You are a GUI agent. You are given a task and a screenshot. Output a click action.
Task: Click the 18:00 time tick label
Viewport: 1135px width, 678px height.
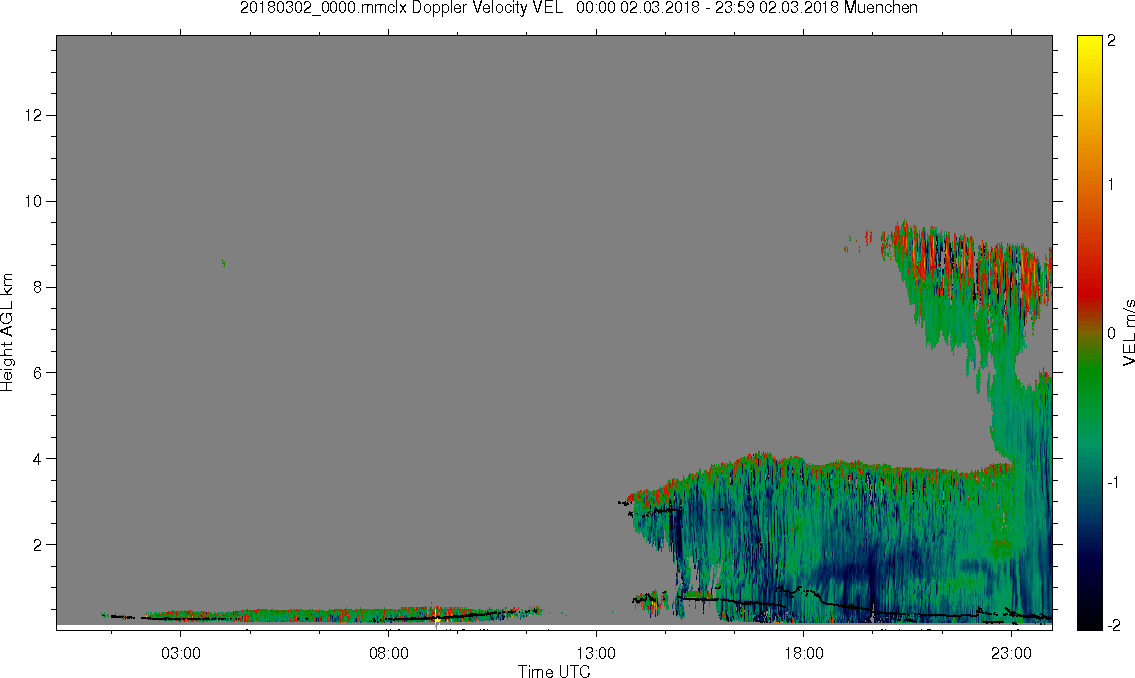coord(804,653)
